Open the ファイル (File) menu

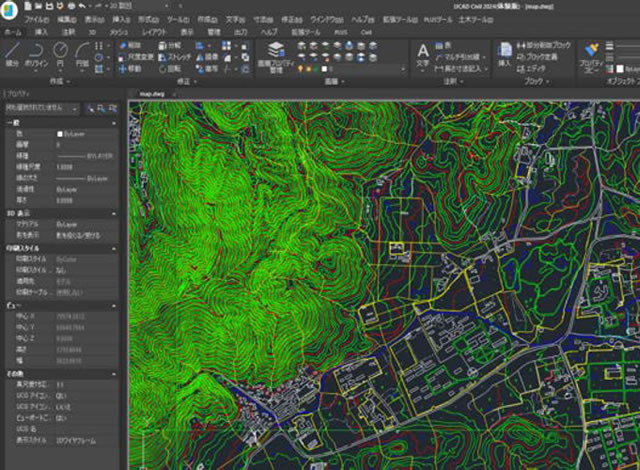pos(37,20)
